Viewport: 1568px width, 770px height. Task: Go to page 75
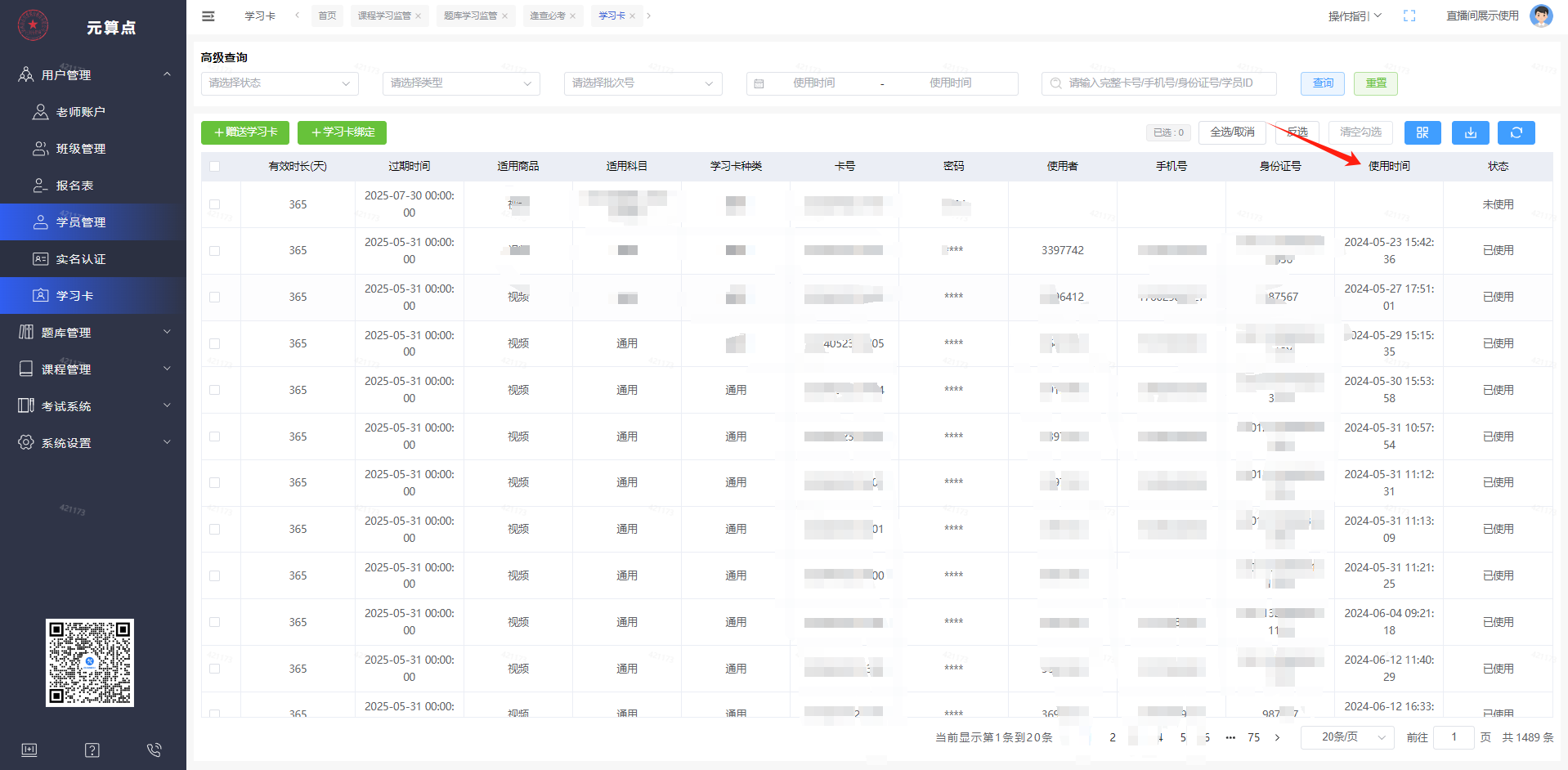(x=1254, y=737)
